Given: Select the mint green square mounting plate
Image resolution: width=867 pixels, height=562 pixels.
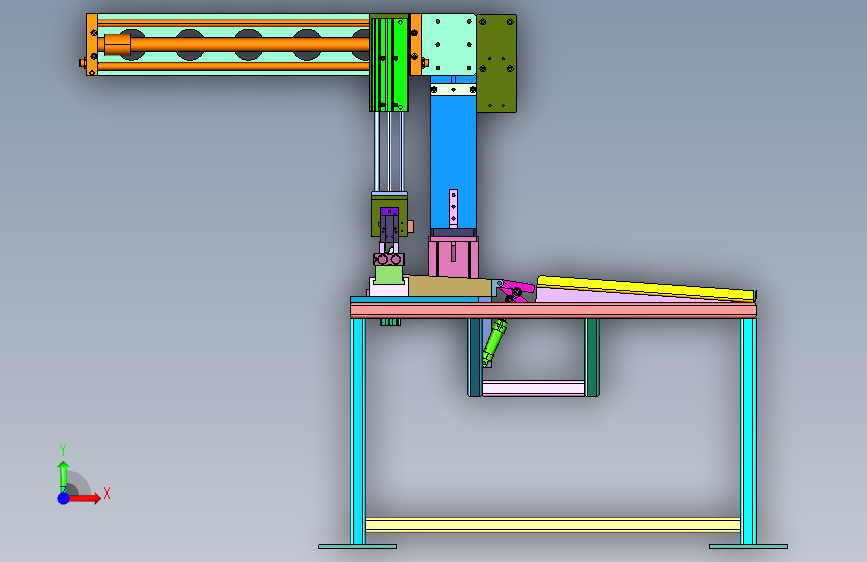Looking at the screenshot, I should tap(448, 45).
